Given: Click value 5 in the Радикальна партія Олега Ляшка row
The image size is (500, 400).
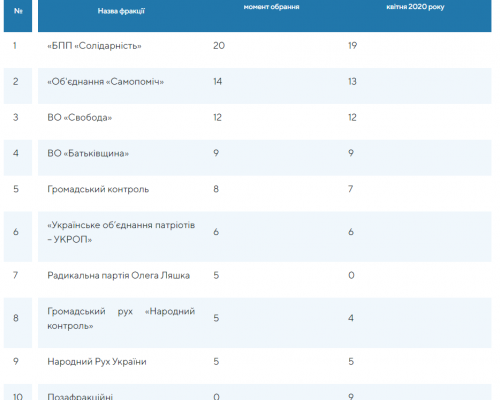Looking at the screenshot, I should tap(216, 276).
